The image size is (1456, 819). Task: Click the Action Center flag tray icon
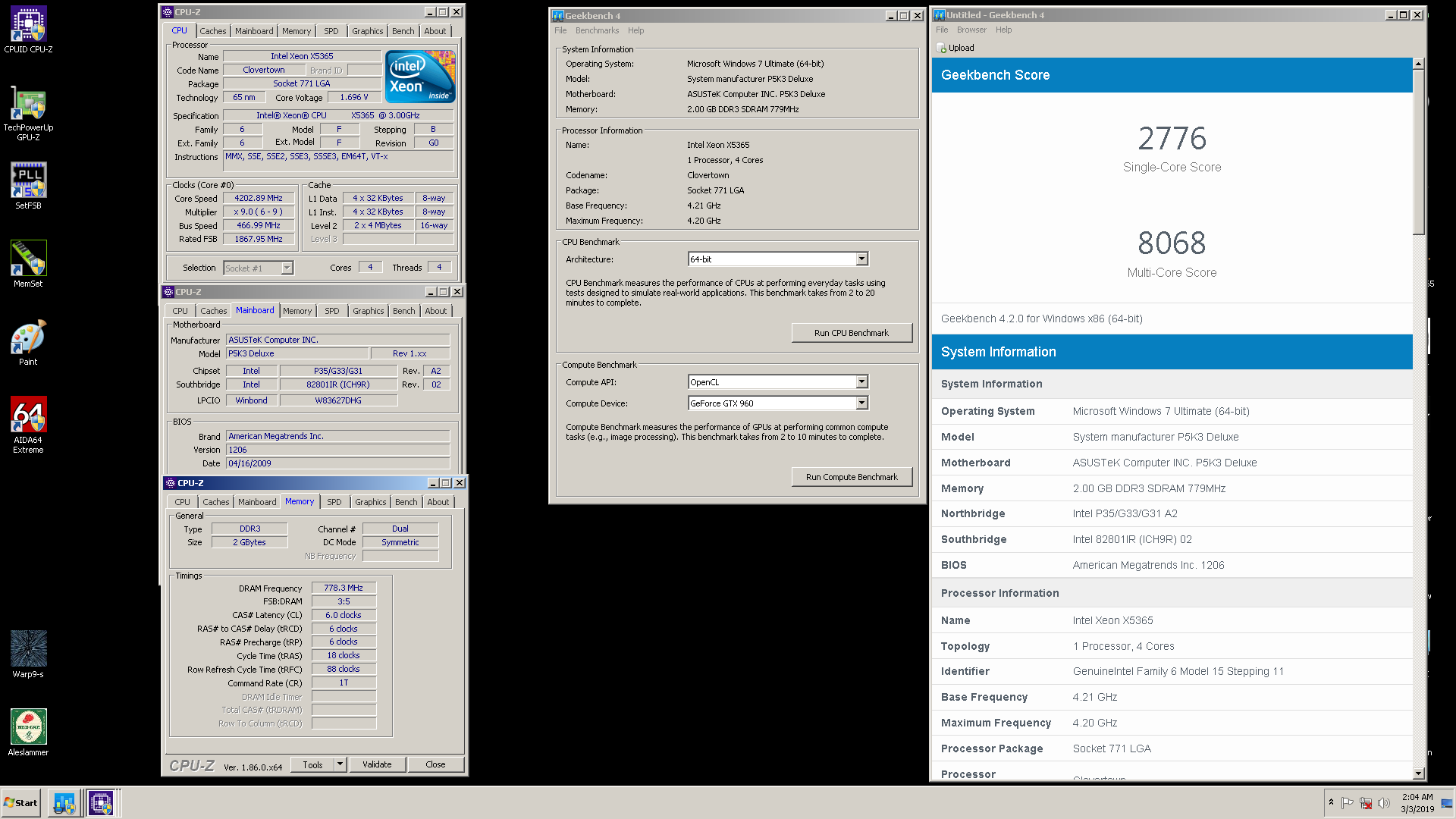(x=1347, y=803)
